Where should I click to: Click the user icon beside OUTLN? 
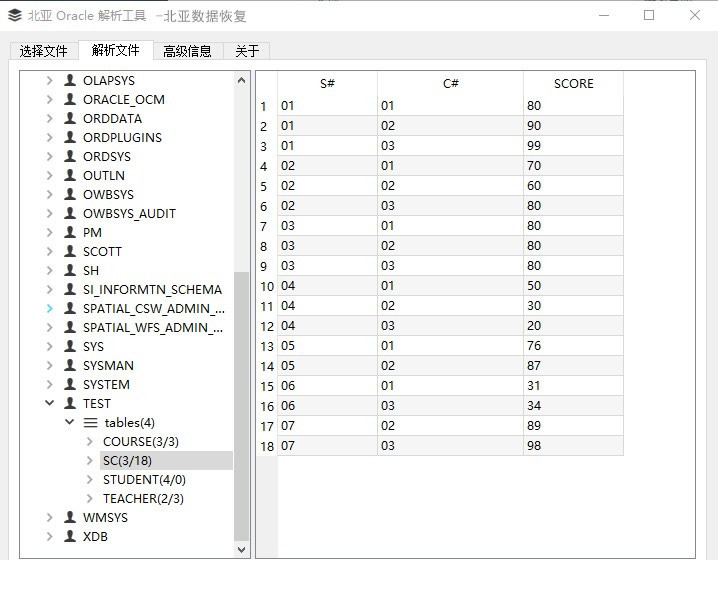coord(70,175)
